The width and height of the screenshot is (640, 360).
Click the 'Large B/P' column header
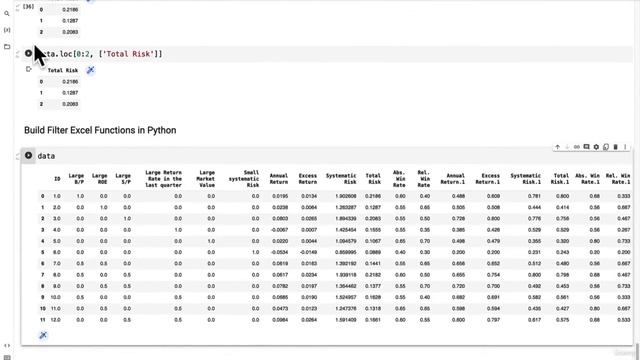pos(76,179)
